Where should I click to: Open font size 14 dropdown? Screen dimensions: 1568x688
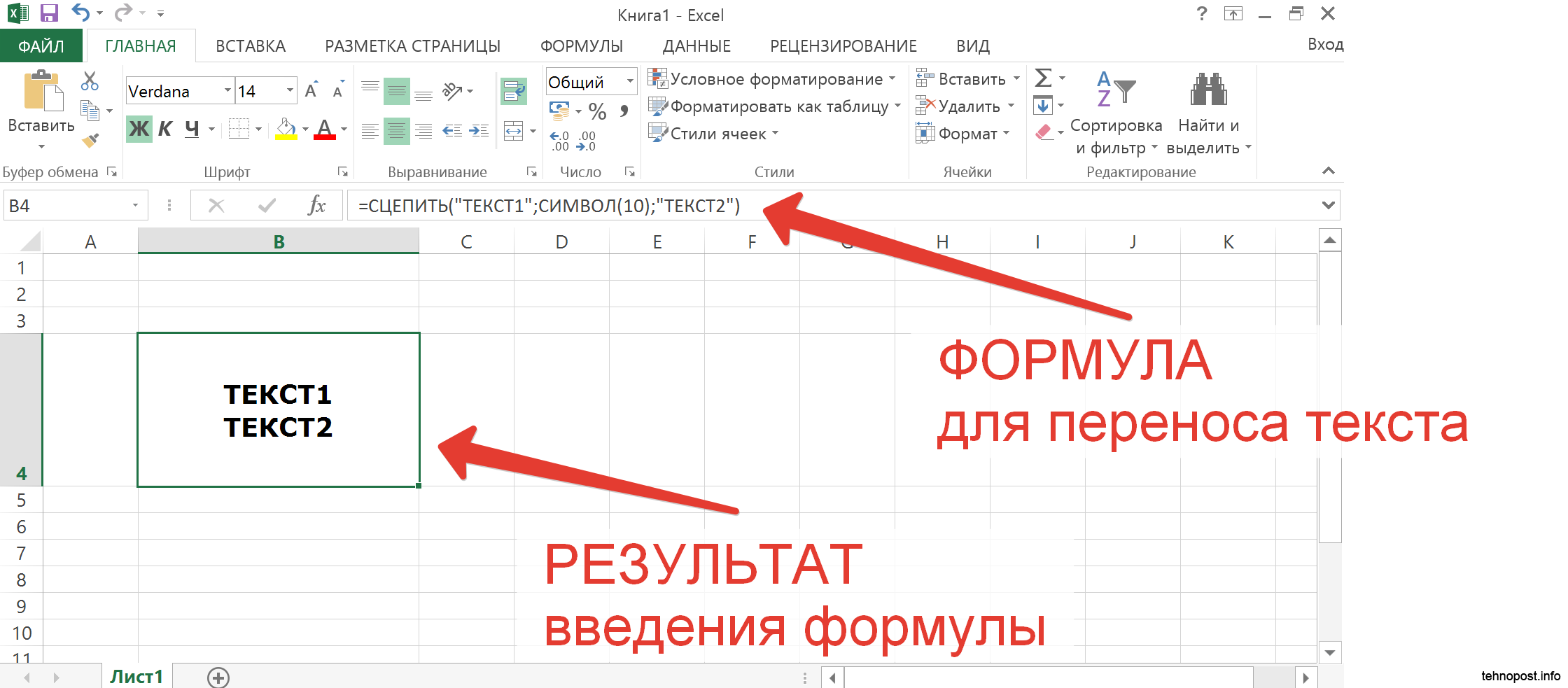290,90
